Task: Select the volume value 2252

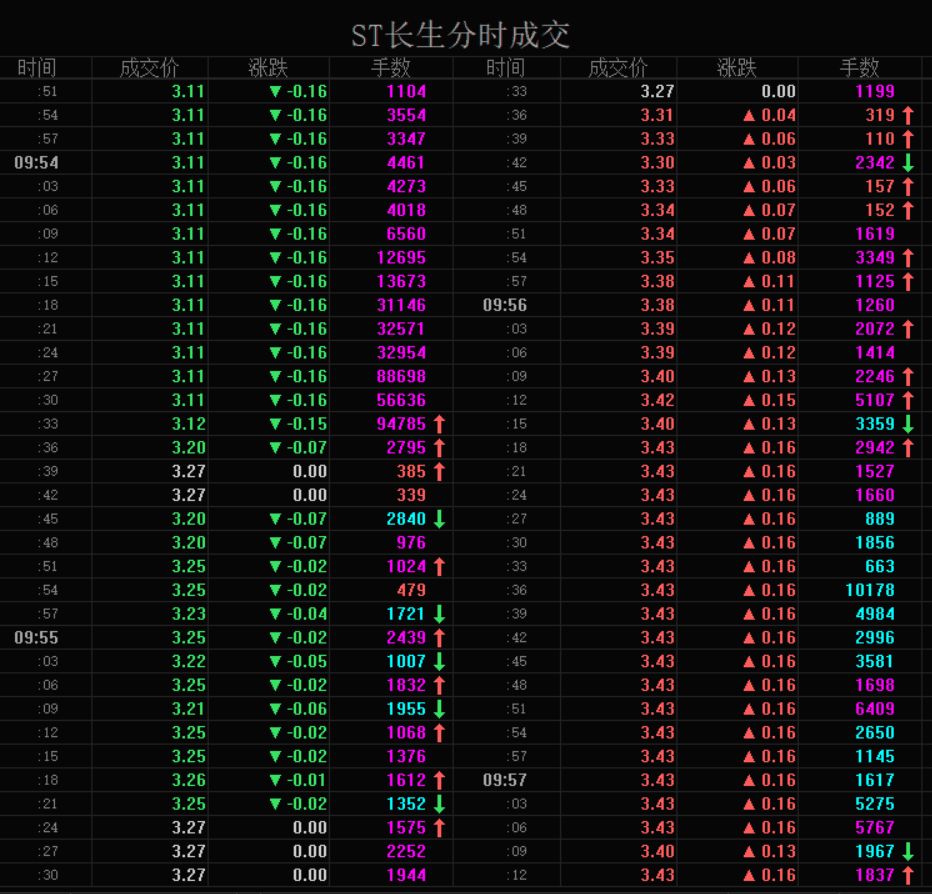Action: point(406,851)
